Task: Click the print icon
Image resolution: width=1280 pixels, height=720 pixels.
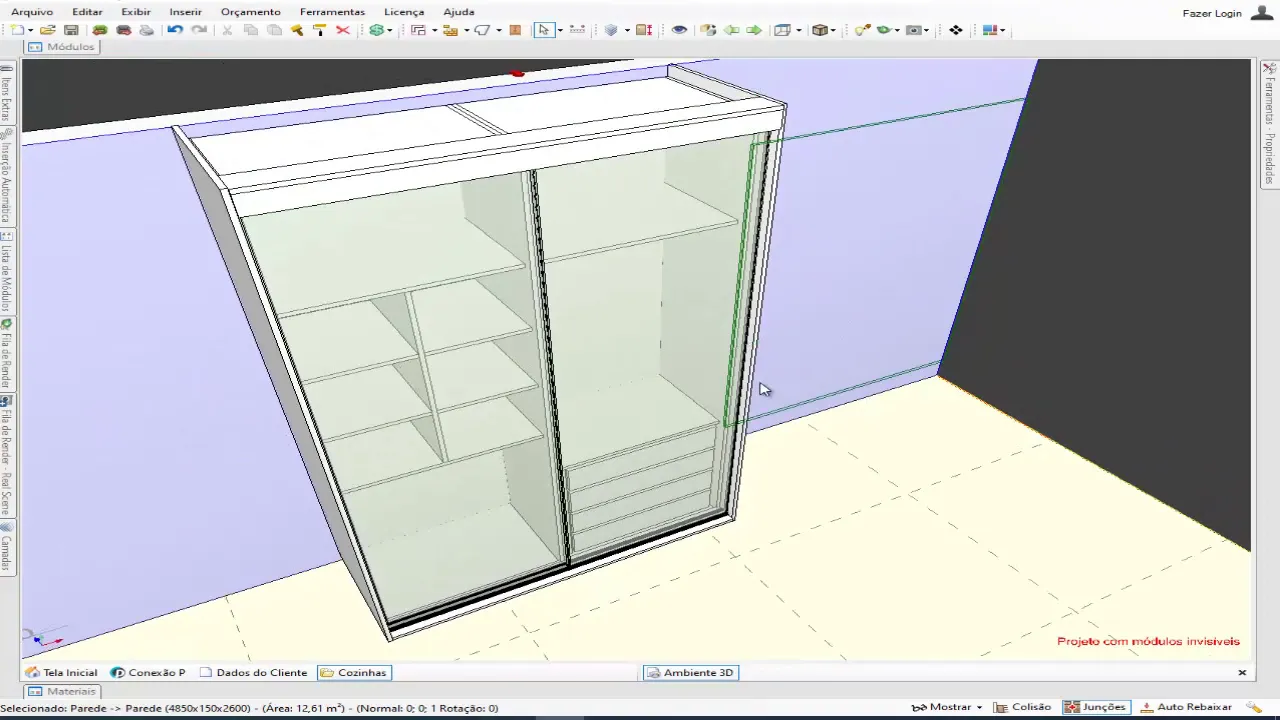Action: (147, 30)
